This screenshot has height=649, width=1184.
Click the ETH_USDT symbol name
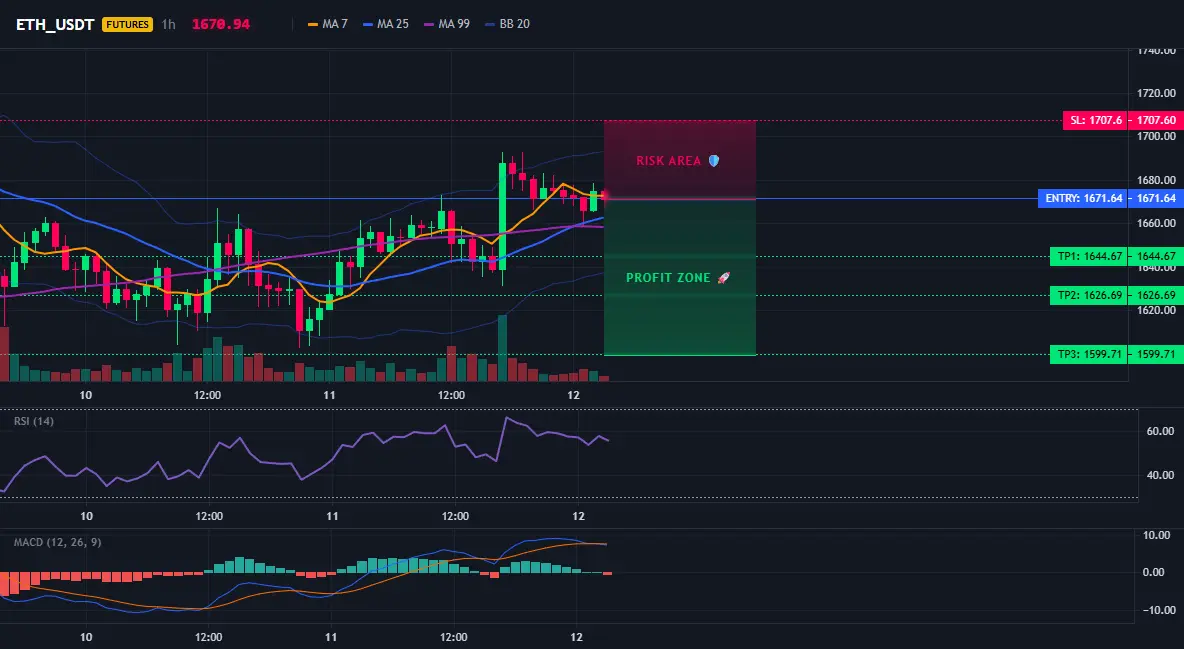point(55,24)
